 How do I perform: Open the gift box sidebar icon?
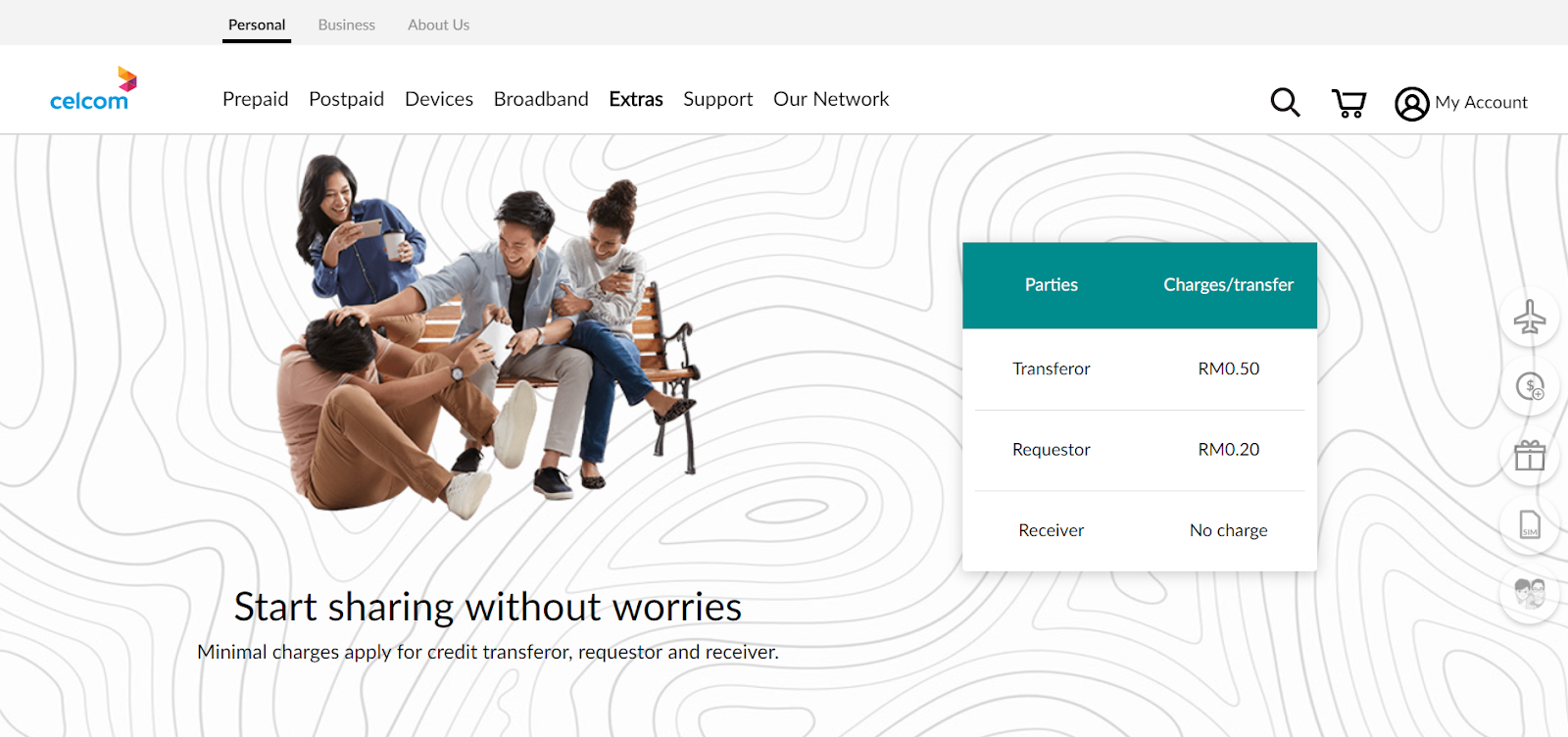1530,456
